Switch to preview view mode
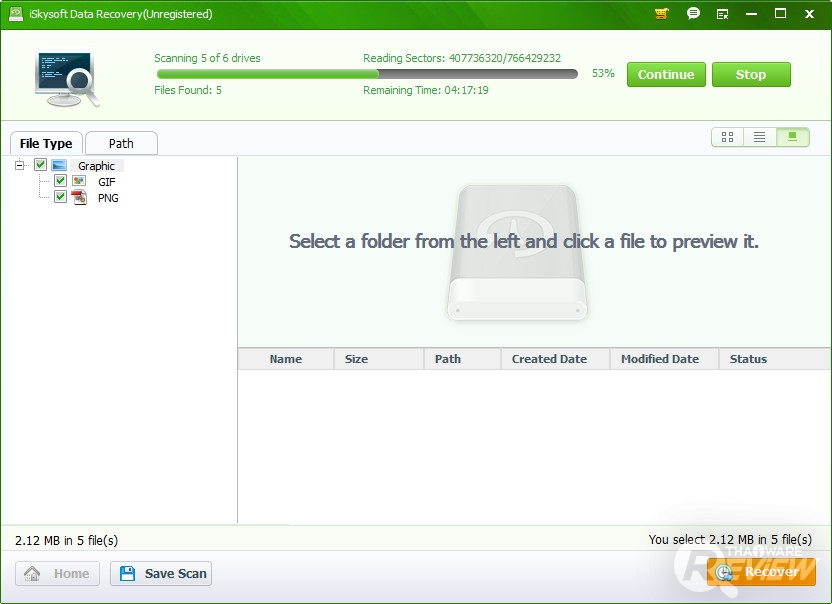This screenshot has width=832, height=604. coord(792,137)
